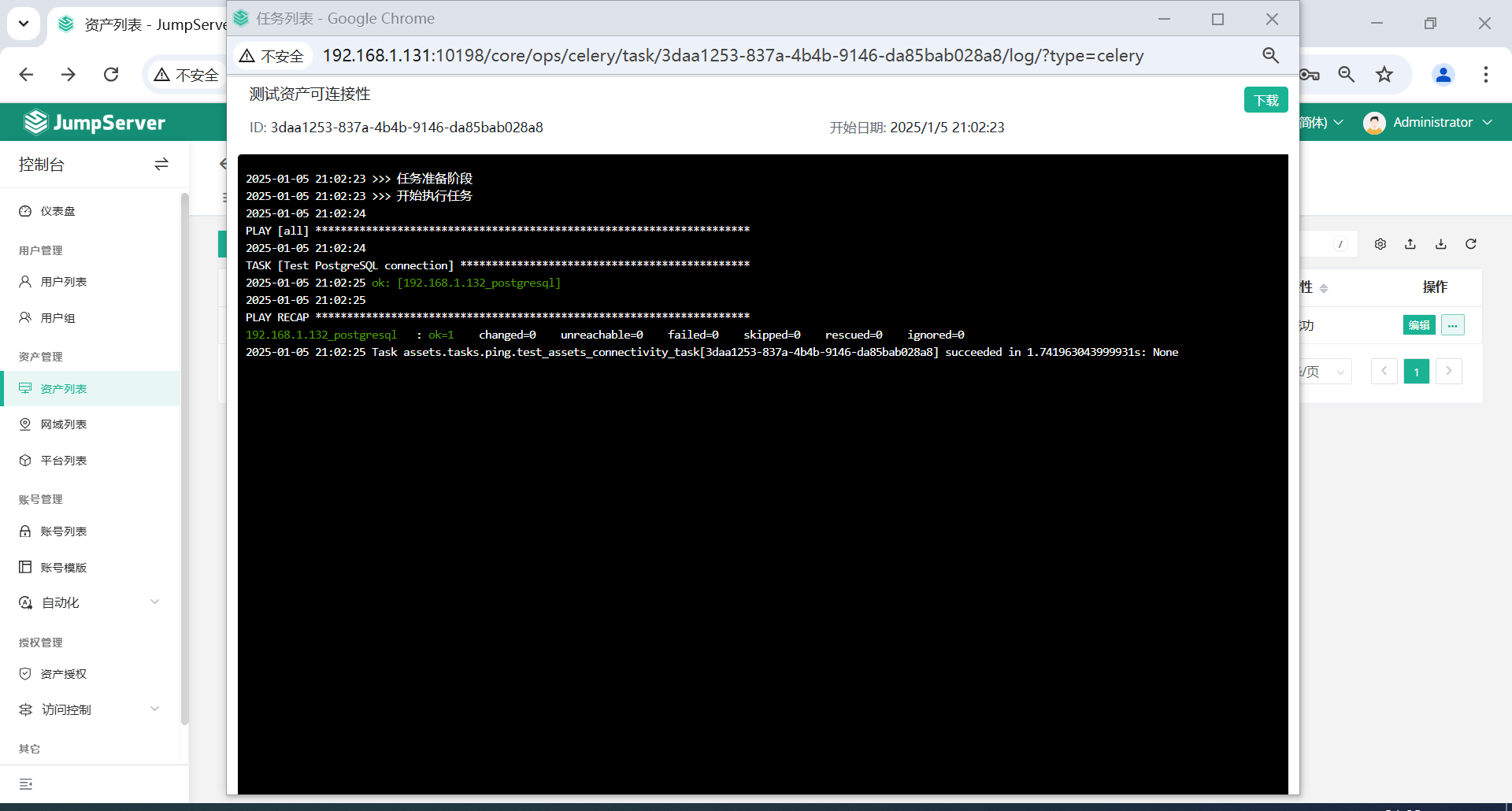
Task: Collapse the sidebar with the bottom menu icon
Action: pos(26,784)
